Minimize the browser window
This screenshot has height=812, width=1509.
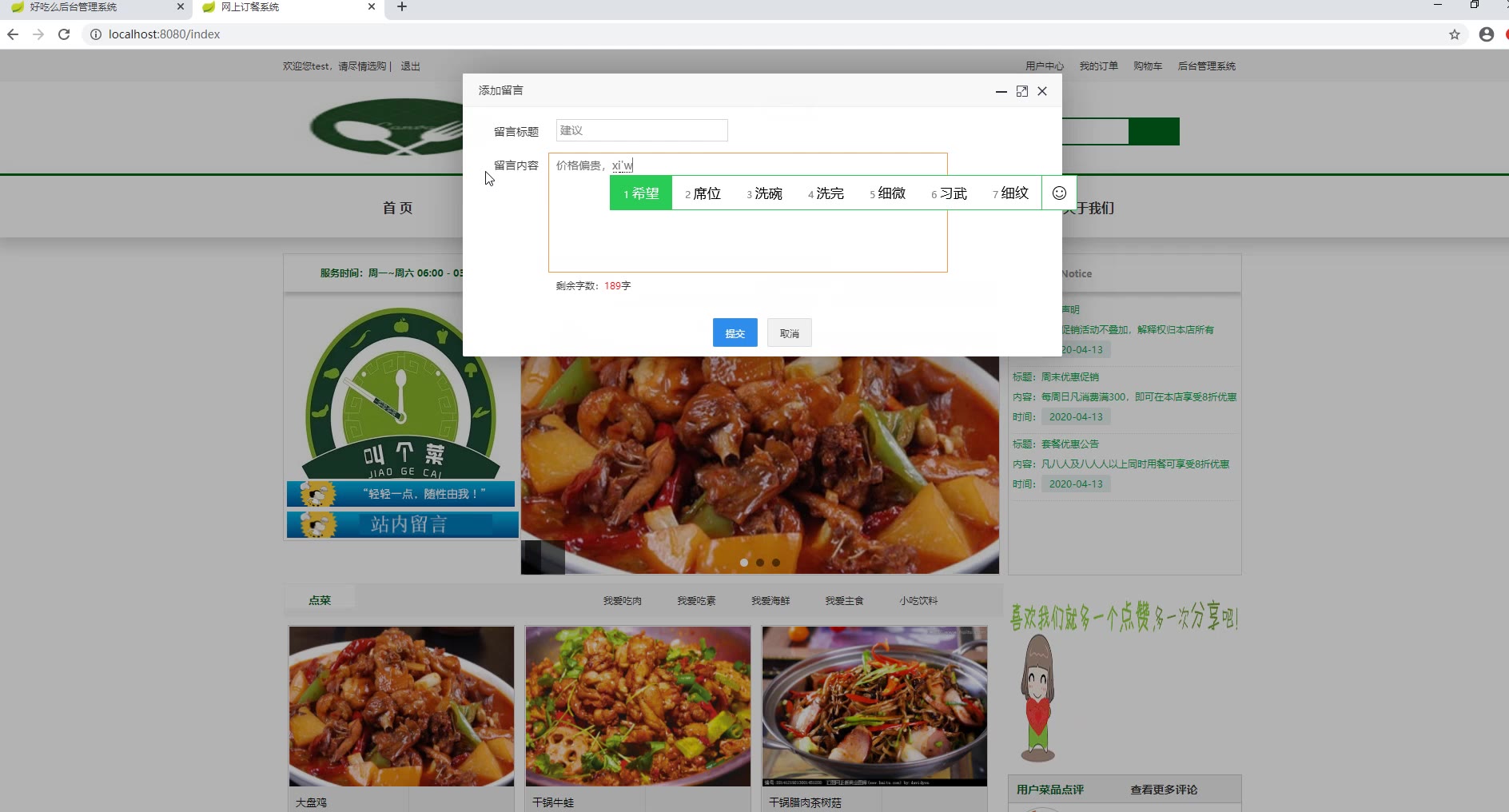click(x=1438, y=5)
